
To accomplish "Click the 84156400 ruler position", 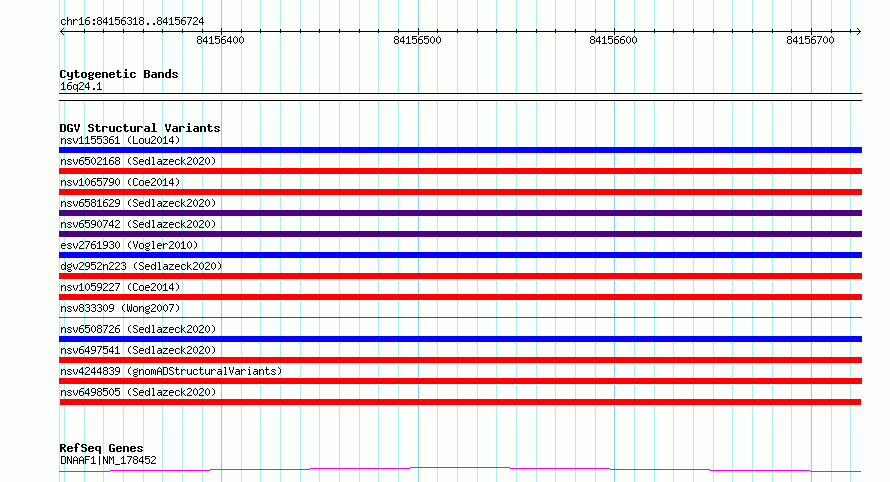I will point(220,40).
